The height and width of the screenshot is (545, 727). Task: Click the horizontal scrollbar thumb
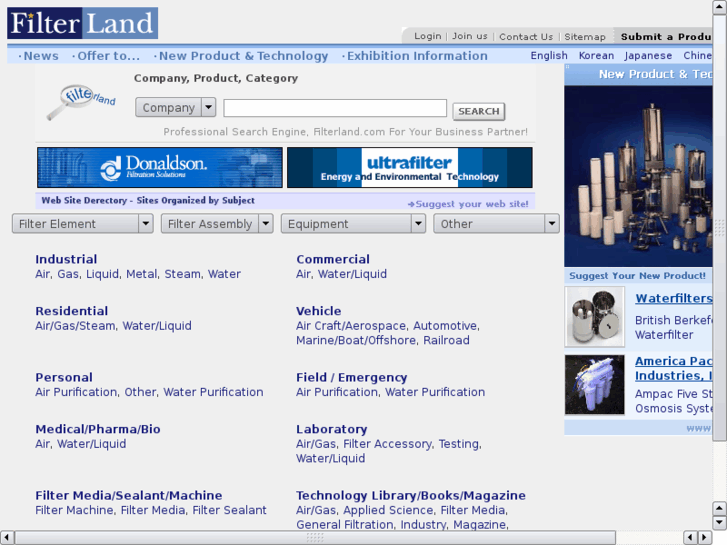315,538
